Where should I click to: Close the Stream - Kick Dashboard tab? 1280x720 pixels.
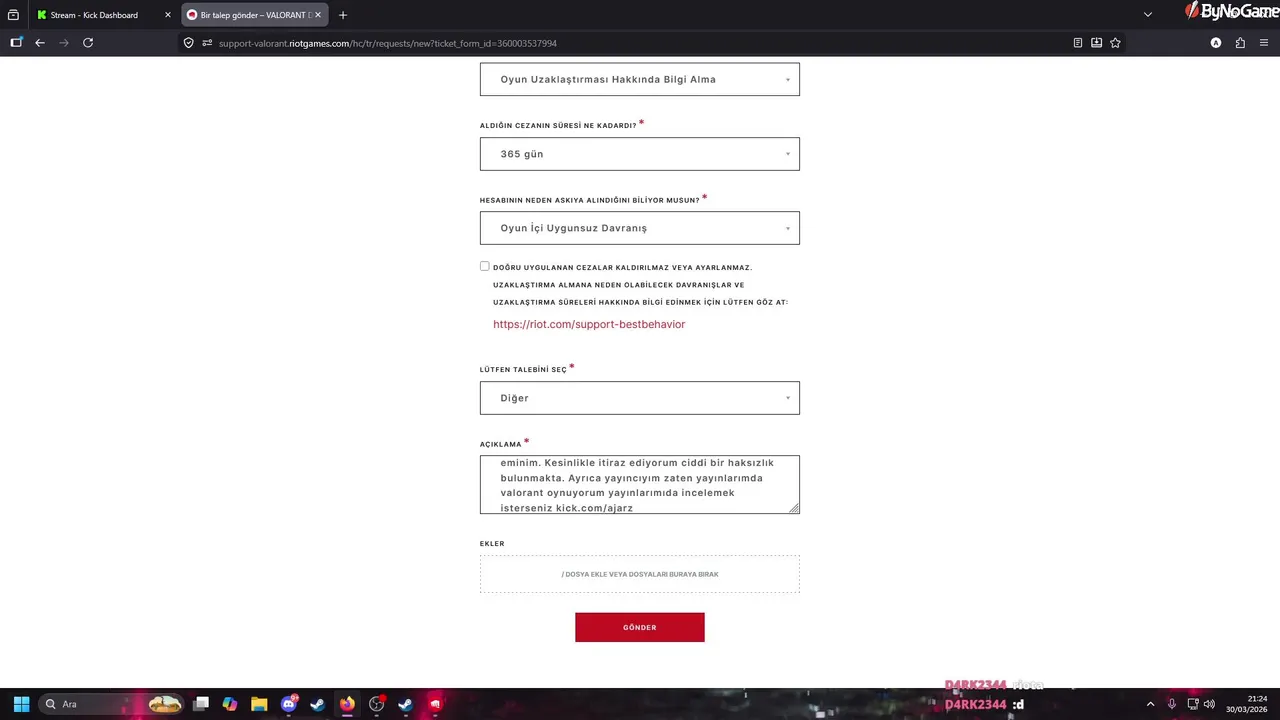pyautogui.click(x=168, y=15)
